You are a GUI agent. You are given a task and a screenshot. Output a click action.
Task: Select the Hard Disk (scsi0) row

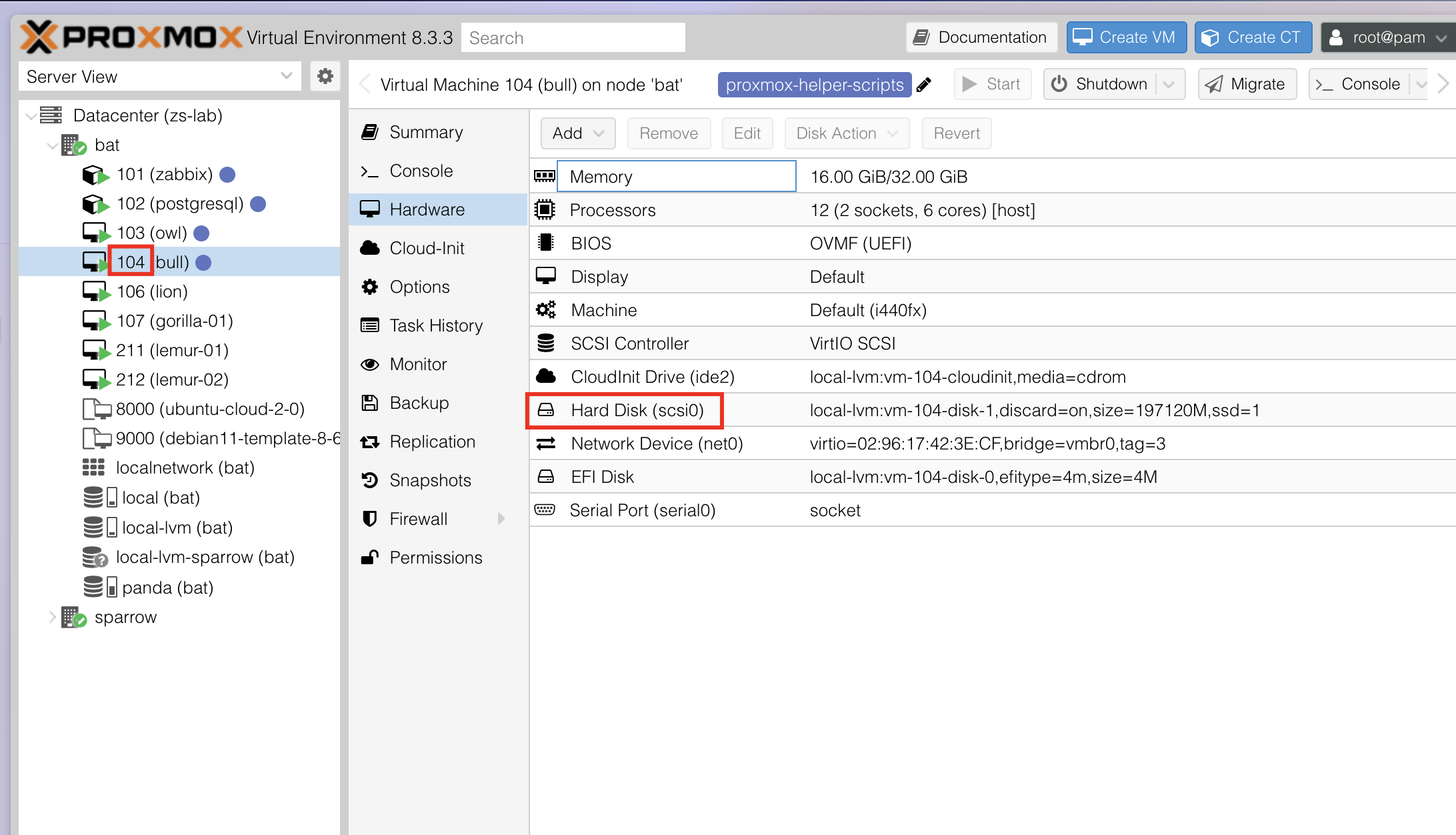tap(993, 409)
